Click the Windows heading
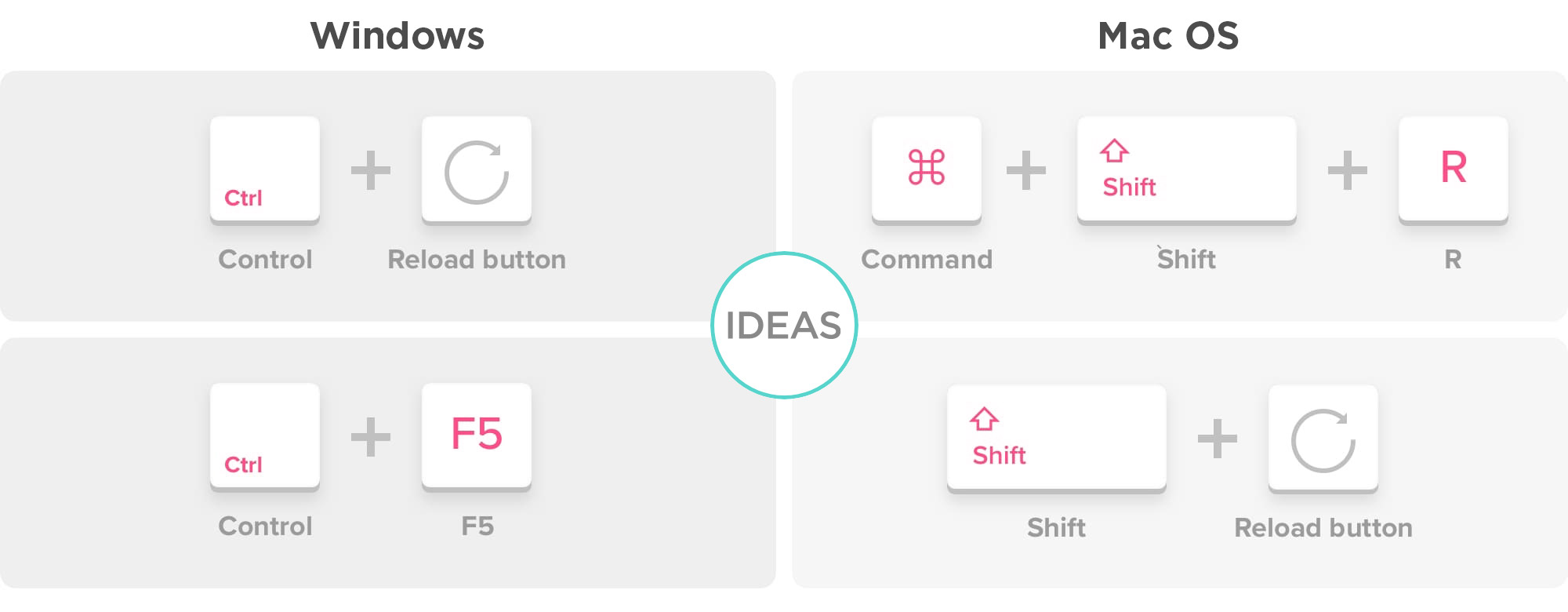The image size is (1568, 612). tap(397, 36)
